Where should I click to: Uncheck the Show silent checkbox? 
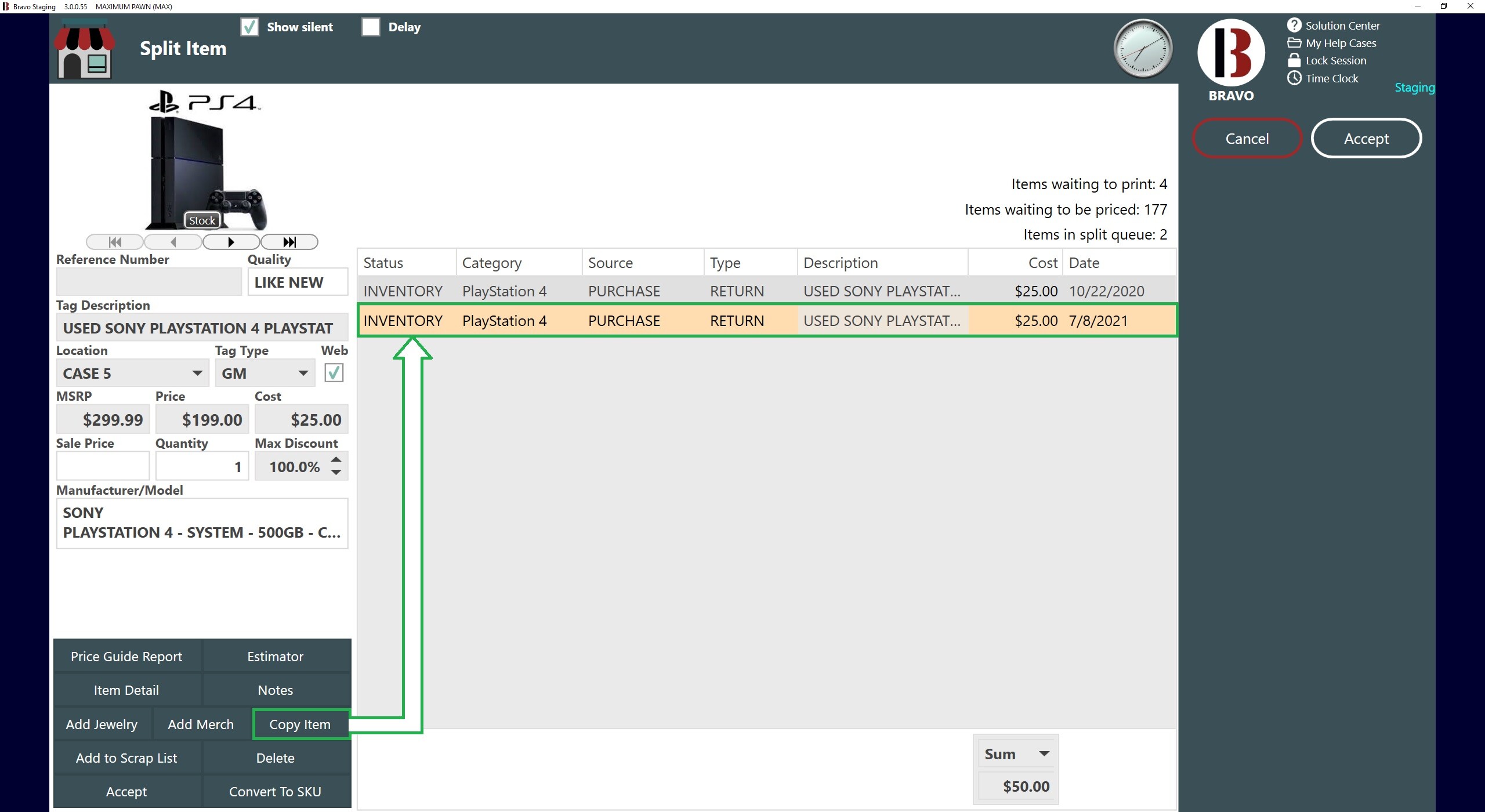249,27
